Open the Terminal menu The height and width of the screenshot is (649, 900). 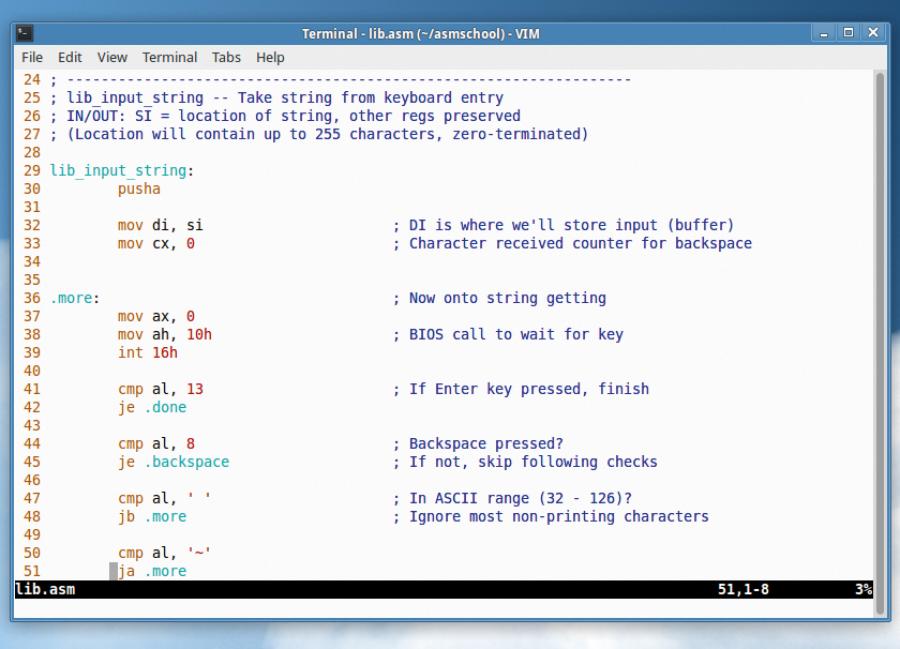169,57
